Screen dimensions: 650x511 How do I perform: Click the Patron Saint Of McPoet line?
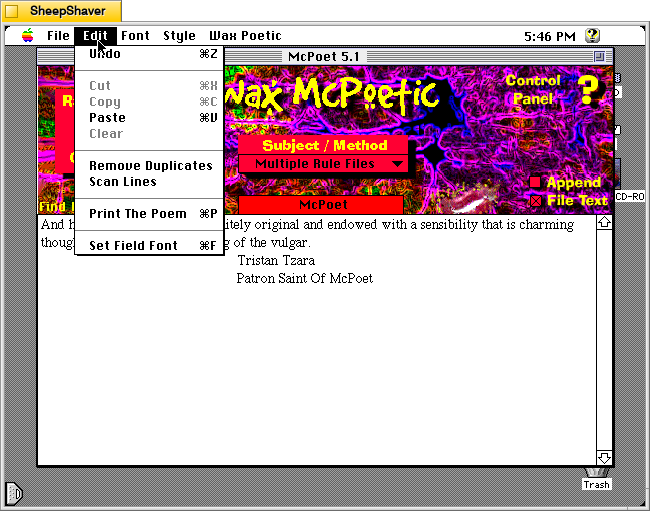[305, 278]
